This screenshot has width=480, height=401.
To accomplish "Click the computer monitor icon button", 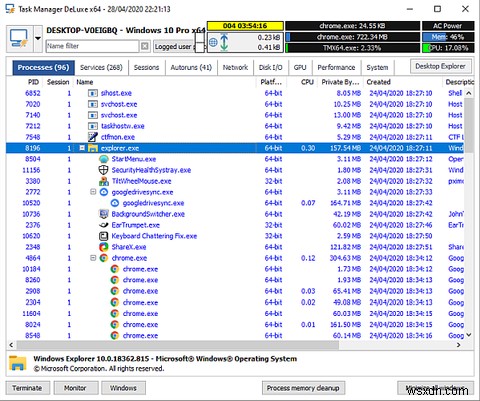I will [19, 39].
